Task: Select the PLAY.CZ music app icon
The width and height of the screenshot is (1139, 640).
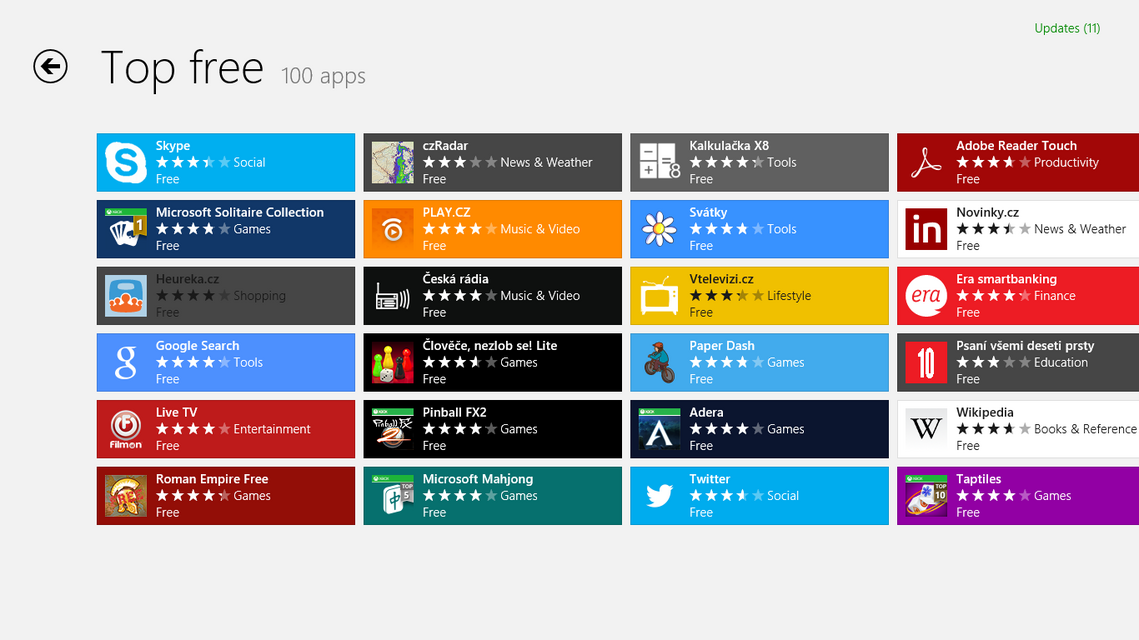Action: (x=392, y=229)
